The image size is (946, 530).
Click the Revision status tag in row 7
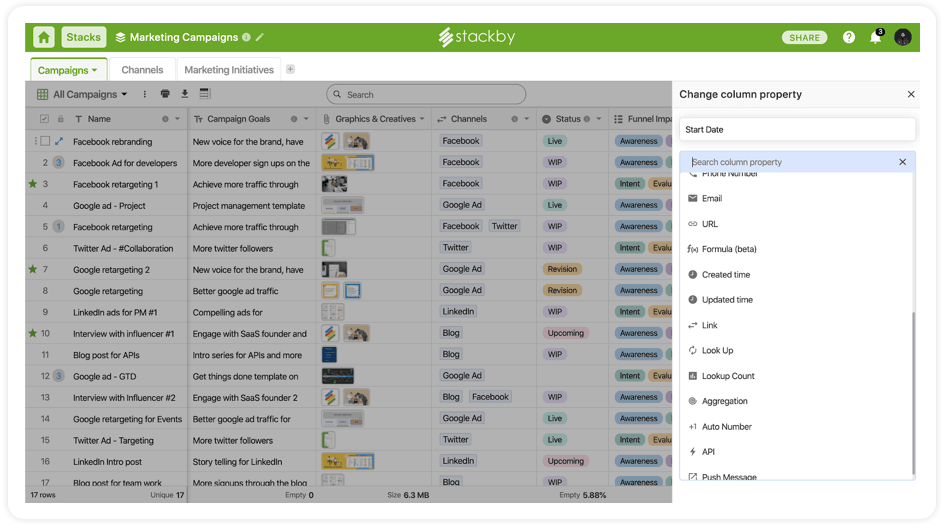tap(562, 269)
